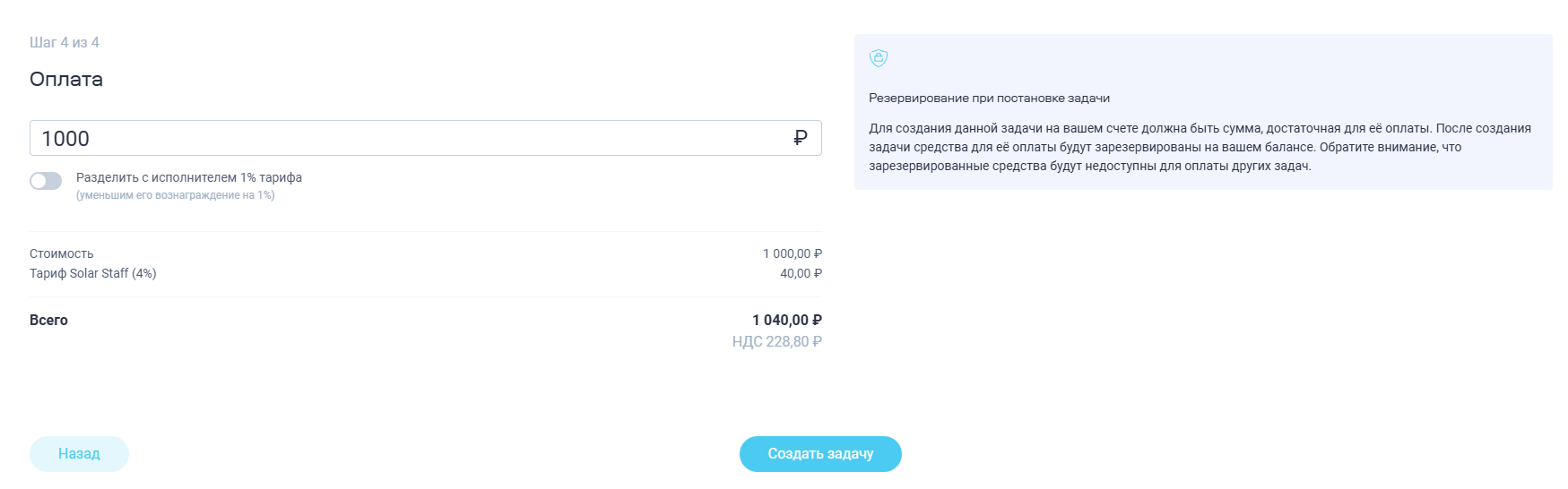1568x489 pixels.
Task: Click the 'Разделить с исполнителем 1% тарифа' label
Action: click(x=189, y=177)
